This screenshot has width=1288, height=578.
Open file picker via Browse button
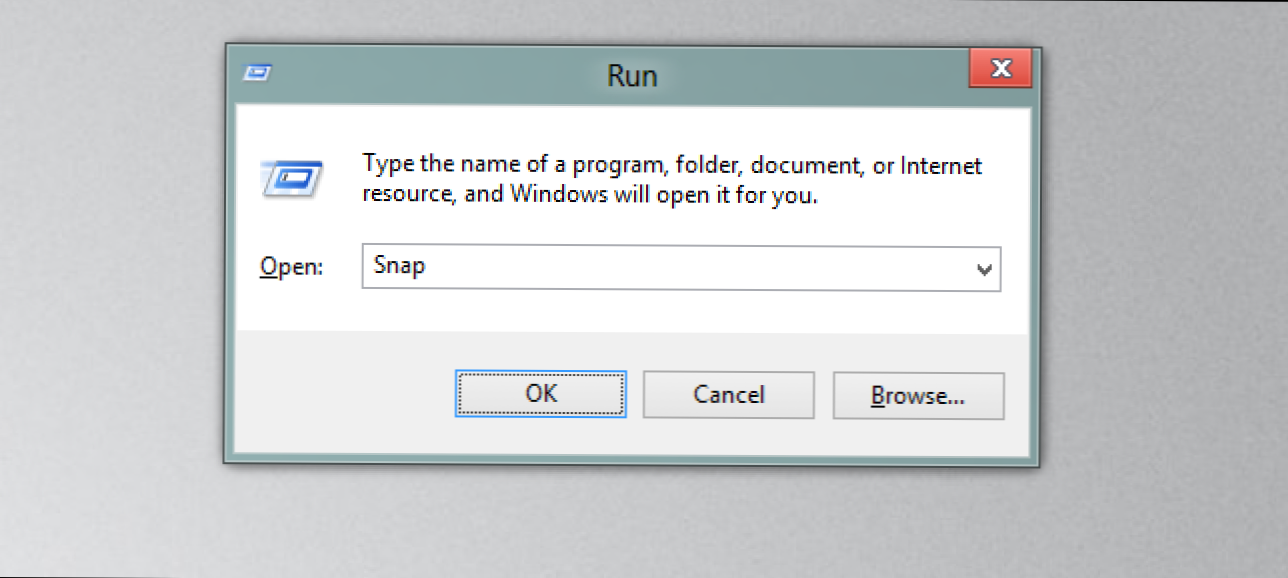(x=918, y=396)
